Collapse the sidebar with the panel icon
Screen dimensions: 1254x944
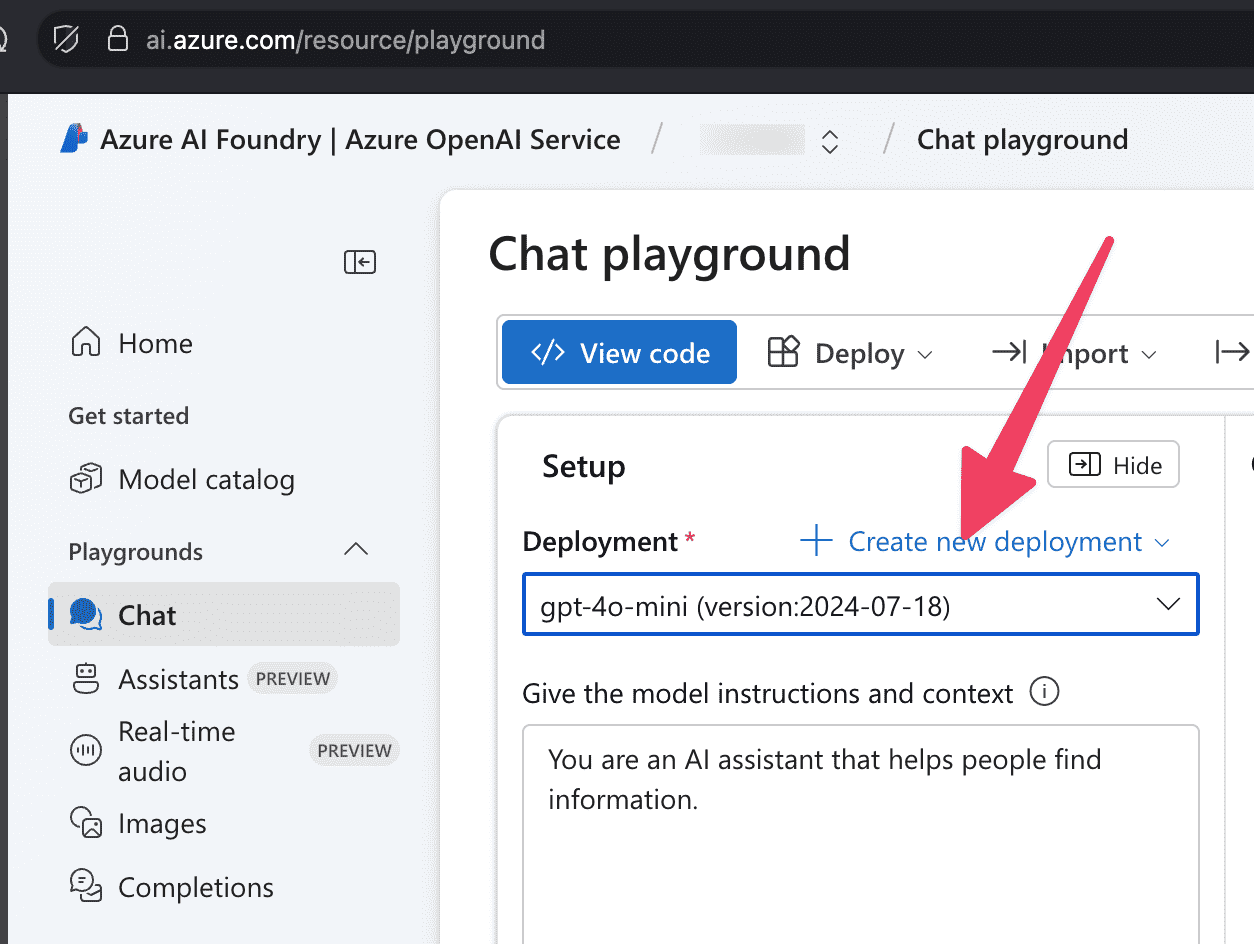360,262
